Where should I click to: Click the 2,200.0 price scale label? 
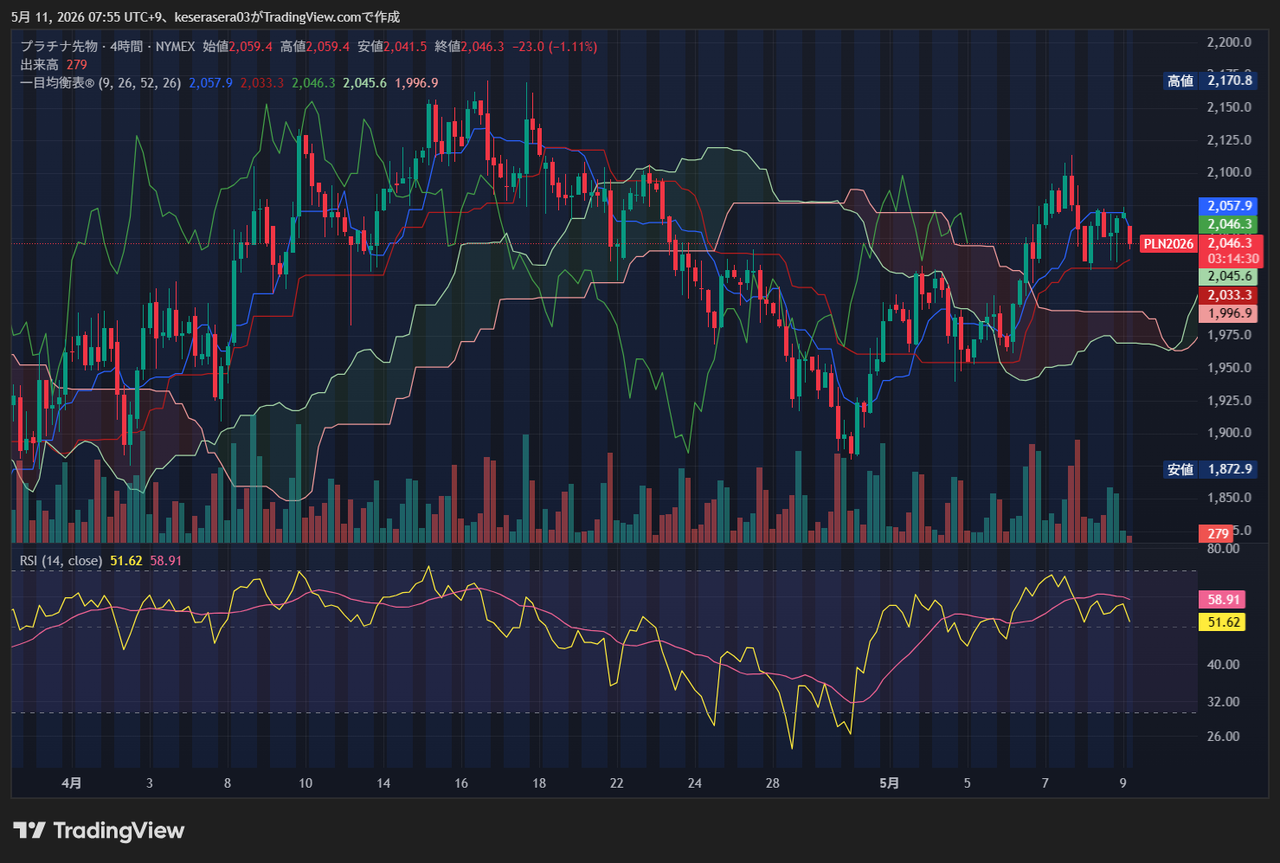(x=1229, y=42)
